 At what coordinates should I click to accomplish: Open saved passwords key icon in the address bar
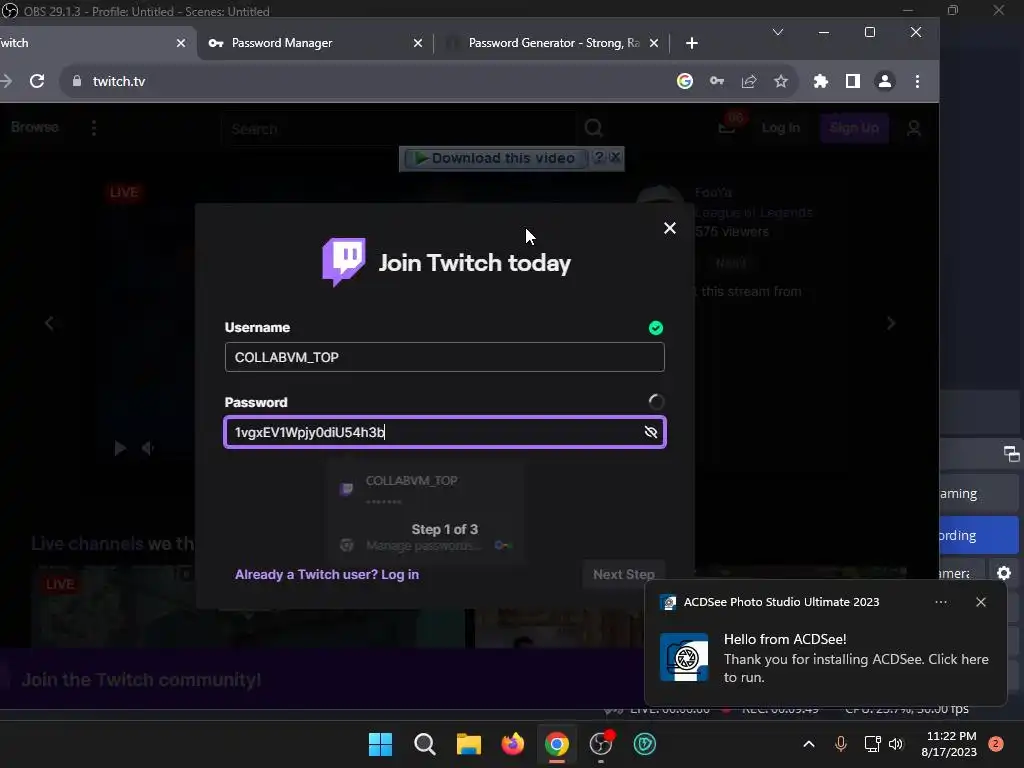[717, 81]
